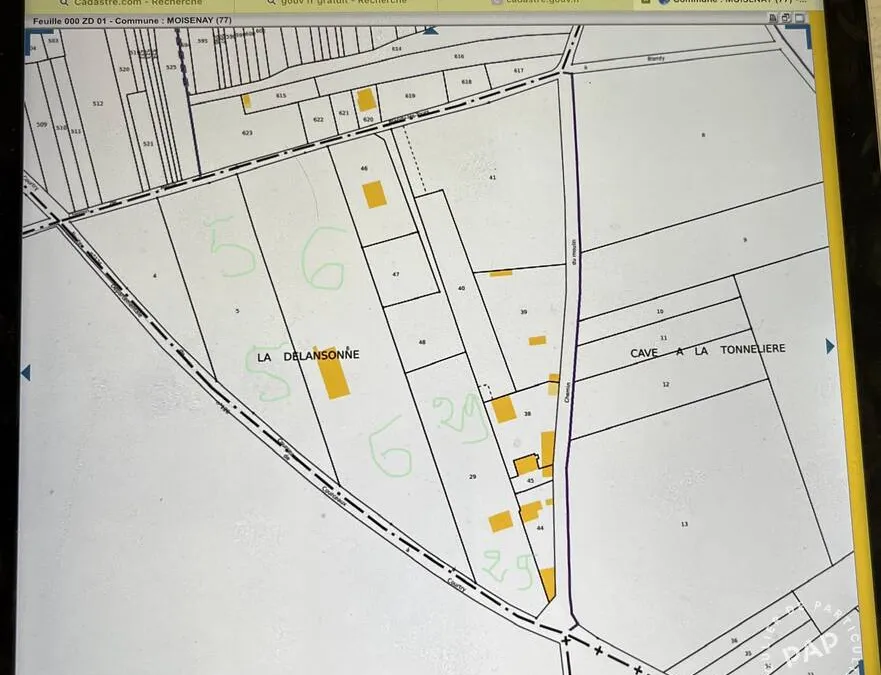881x675 pixels.
Task: Switch to the Cadastre.com - Recherche browser tab
Action: (132, 3)
